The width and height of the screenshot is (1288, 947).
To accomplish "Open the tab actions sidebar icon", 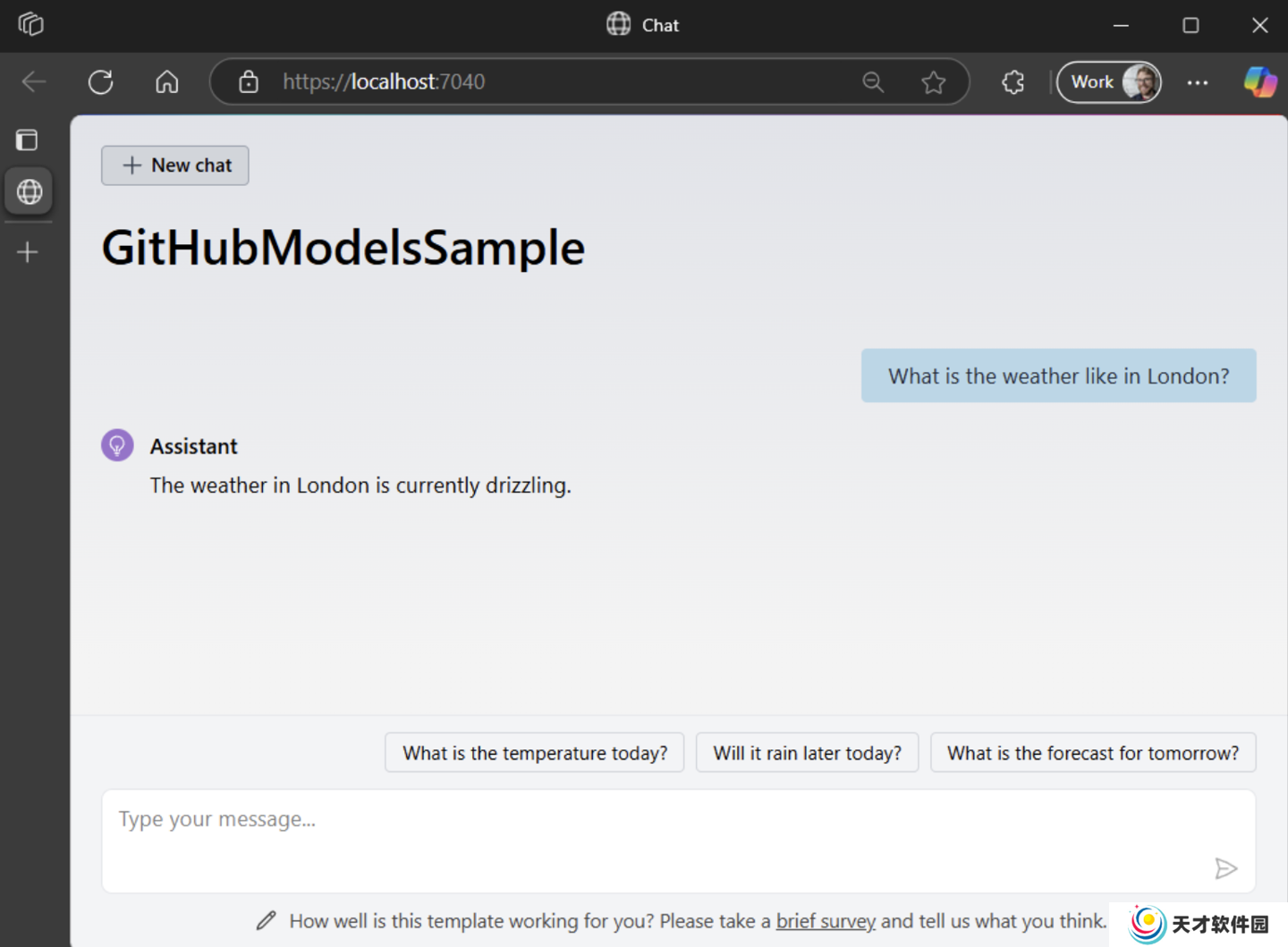I will coord(28,140).
